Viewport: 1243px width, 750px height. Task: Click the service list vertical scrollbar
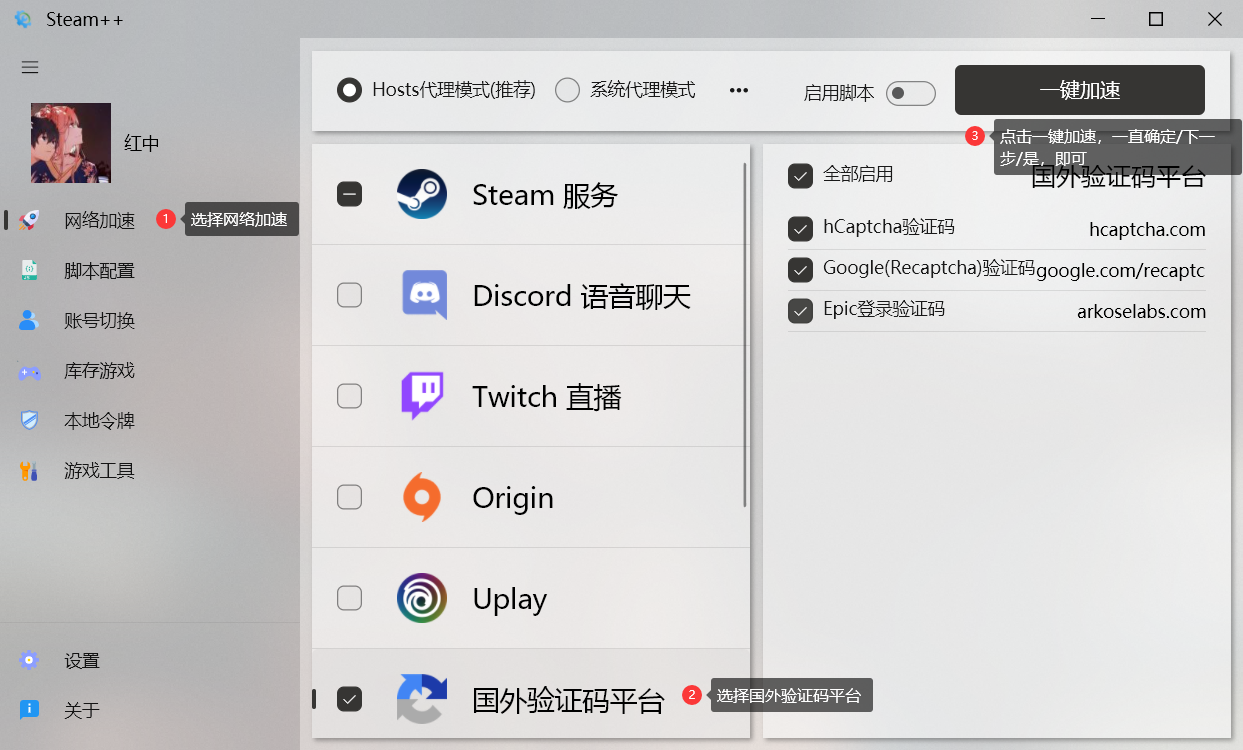tap(745, 335)
